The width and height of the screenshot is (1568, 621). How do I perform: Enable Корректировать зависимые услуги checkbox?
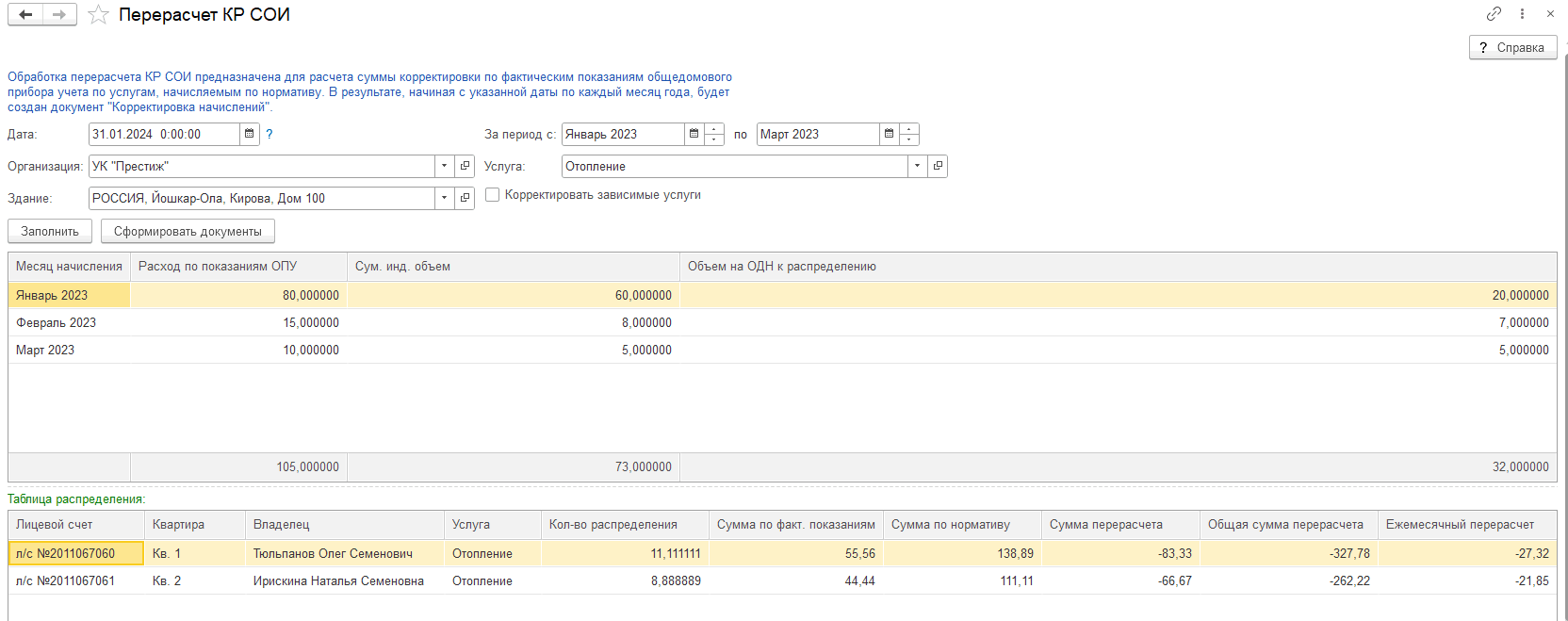click(x=492, y=195)
